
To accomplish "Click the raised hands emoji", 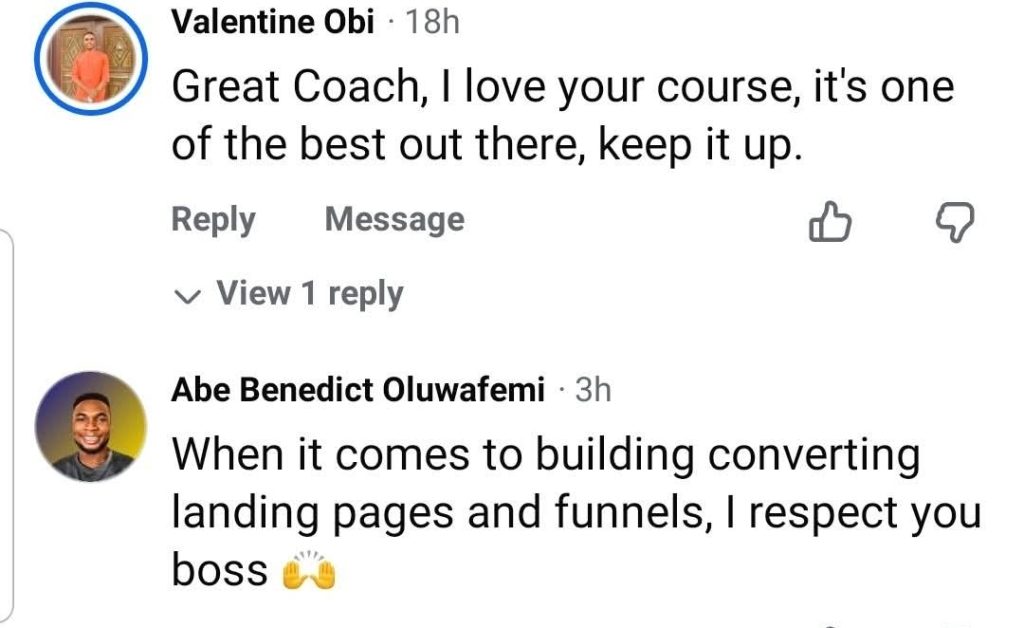I will click(309, 571).
